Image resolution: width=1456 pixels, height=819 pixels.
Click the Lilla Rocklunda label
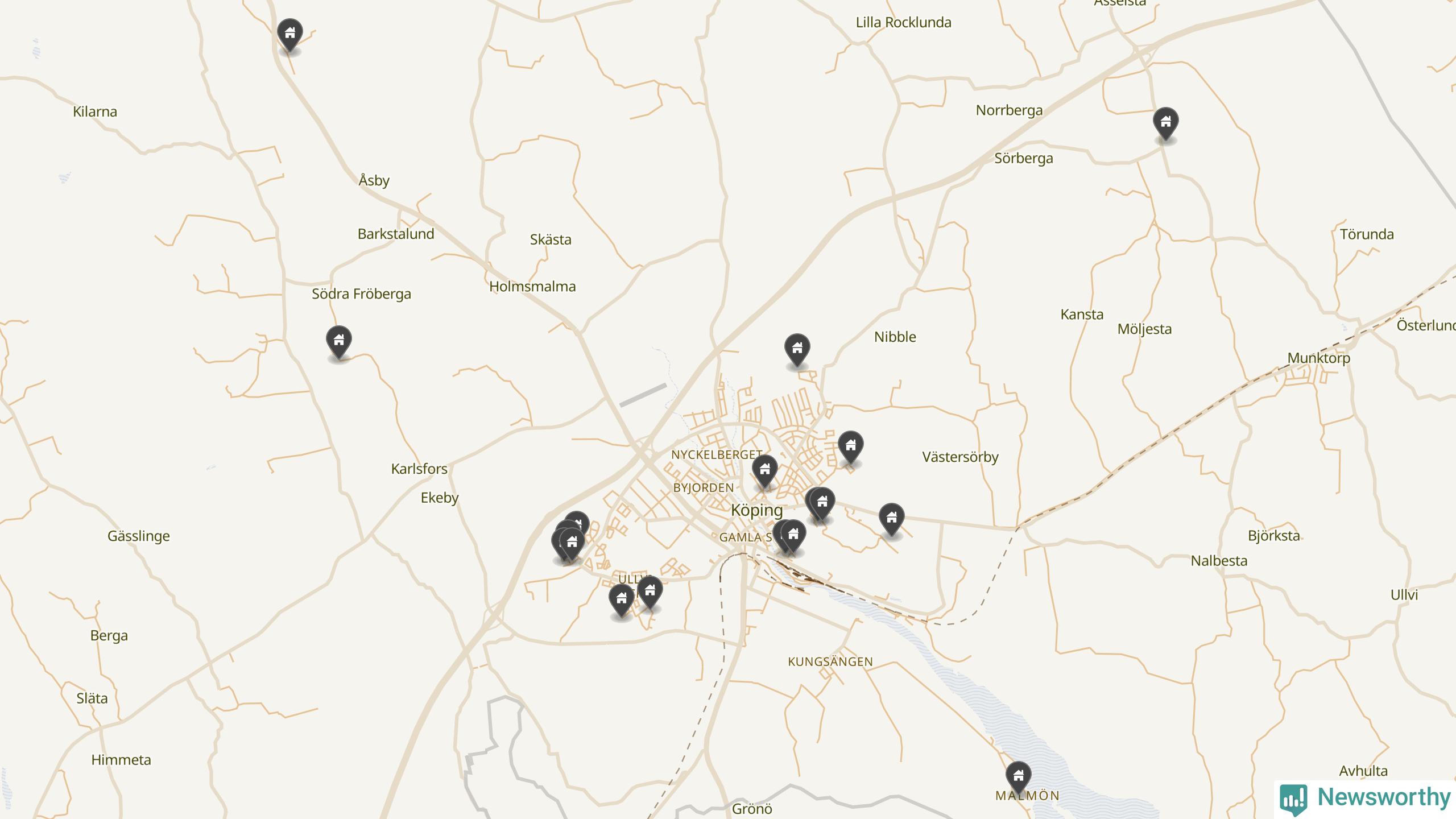point(903,23)
